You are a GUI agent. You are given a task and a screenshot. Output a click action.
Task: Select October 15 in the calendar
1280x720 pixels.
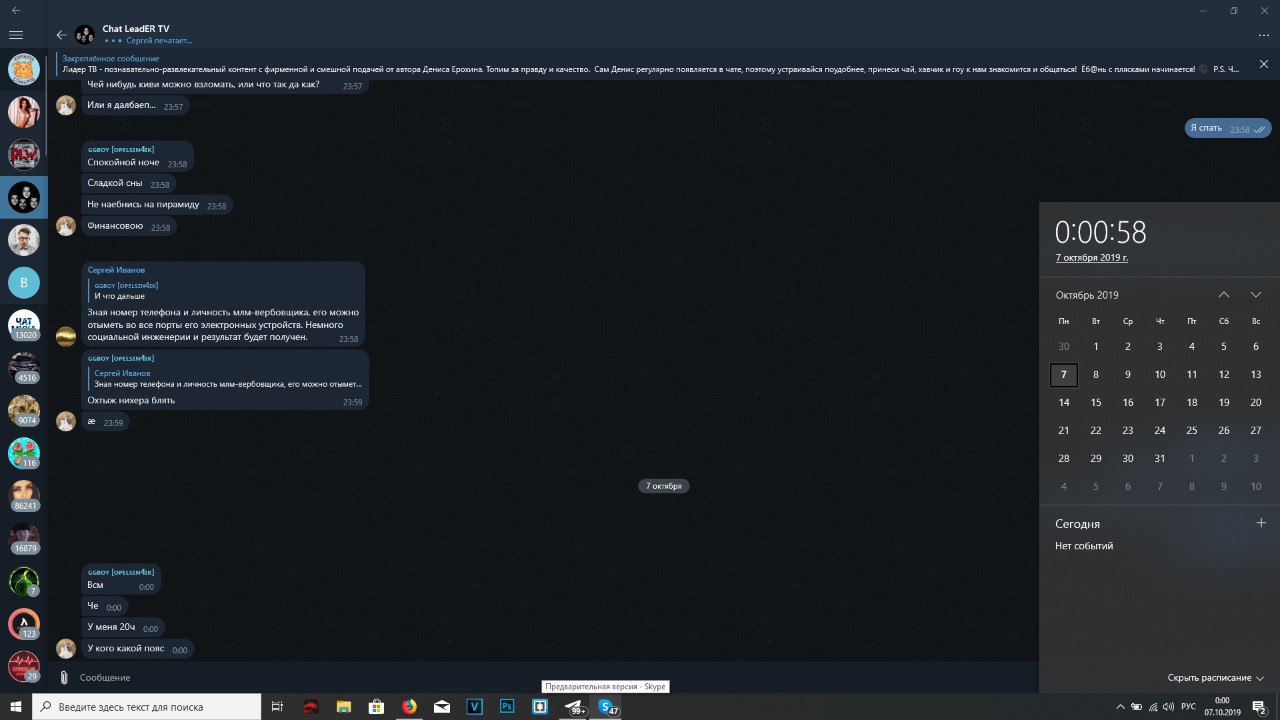1096,402
